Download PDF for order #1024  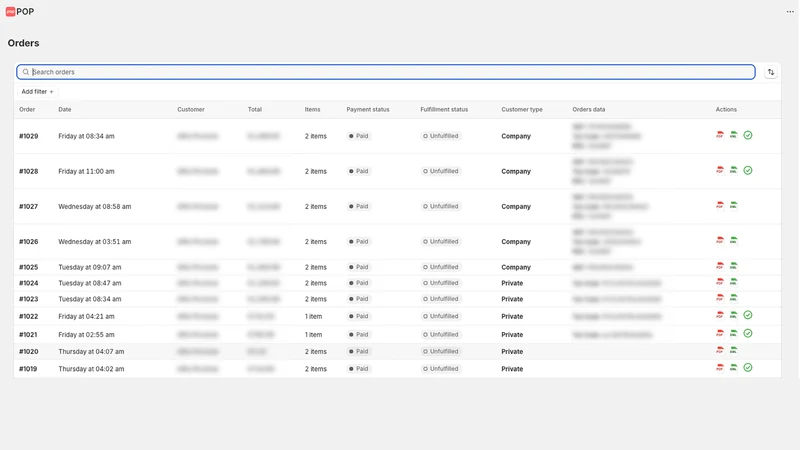click(x=720, y=282)
